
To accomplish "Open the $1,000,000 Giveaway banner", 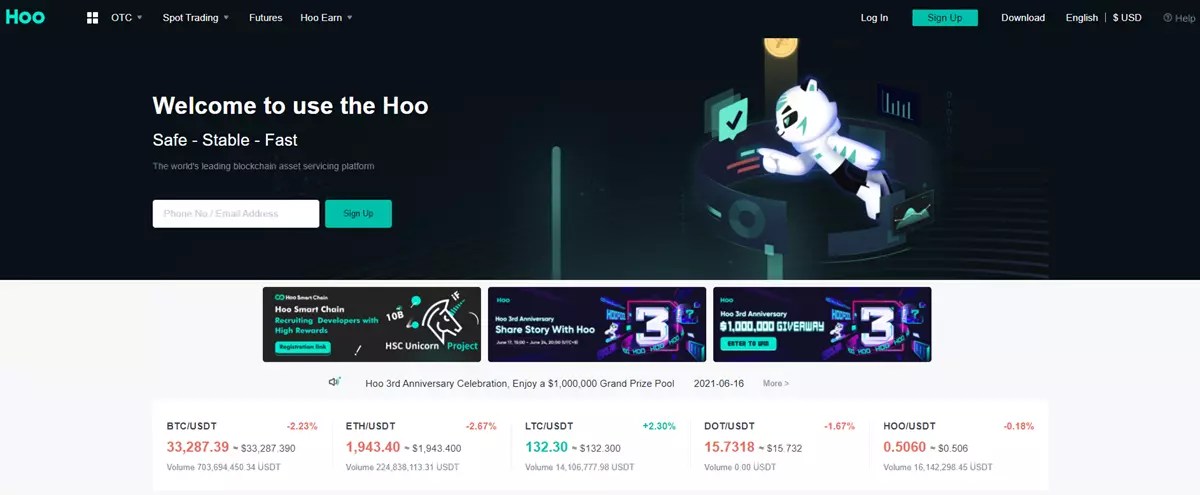I will click(822, 324).
